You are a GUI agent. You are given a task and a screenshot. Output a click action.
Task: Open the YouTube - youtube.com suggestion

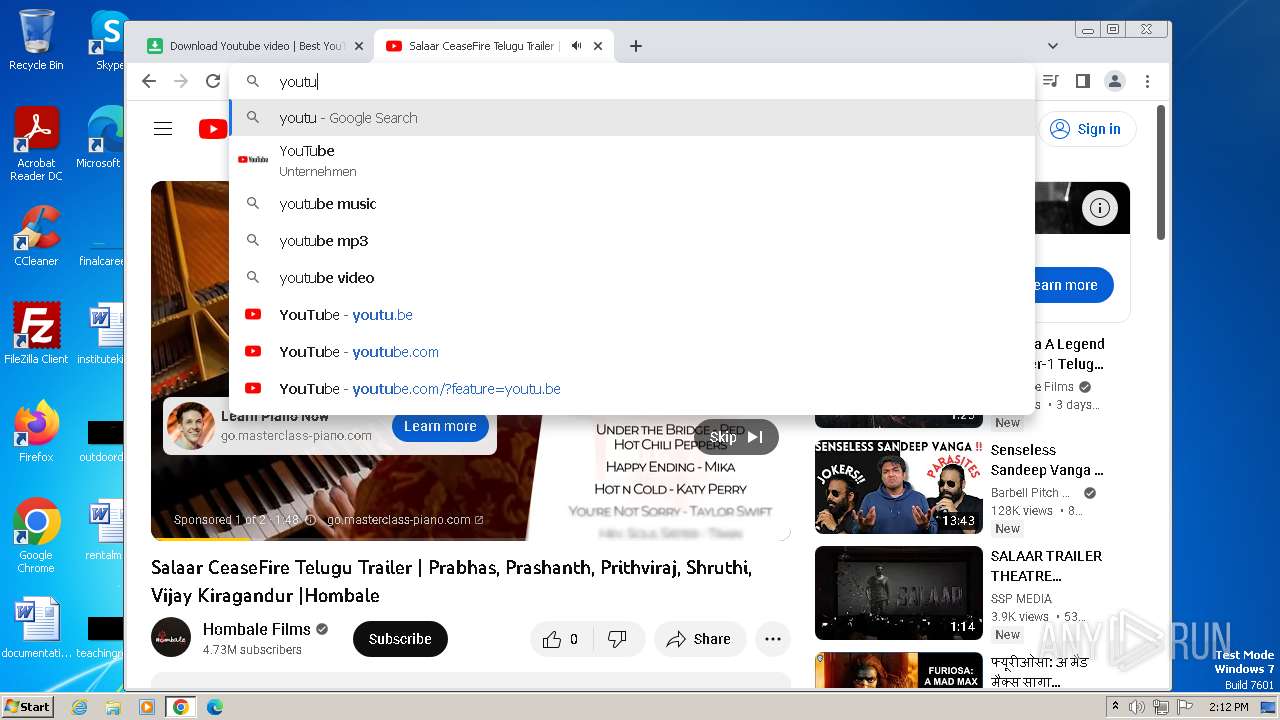tap(632, 352)
